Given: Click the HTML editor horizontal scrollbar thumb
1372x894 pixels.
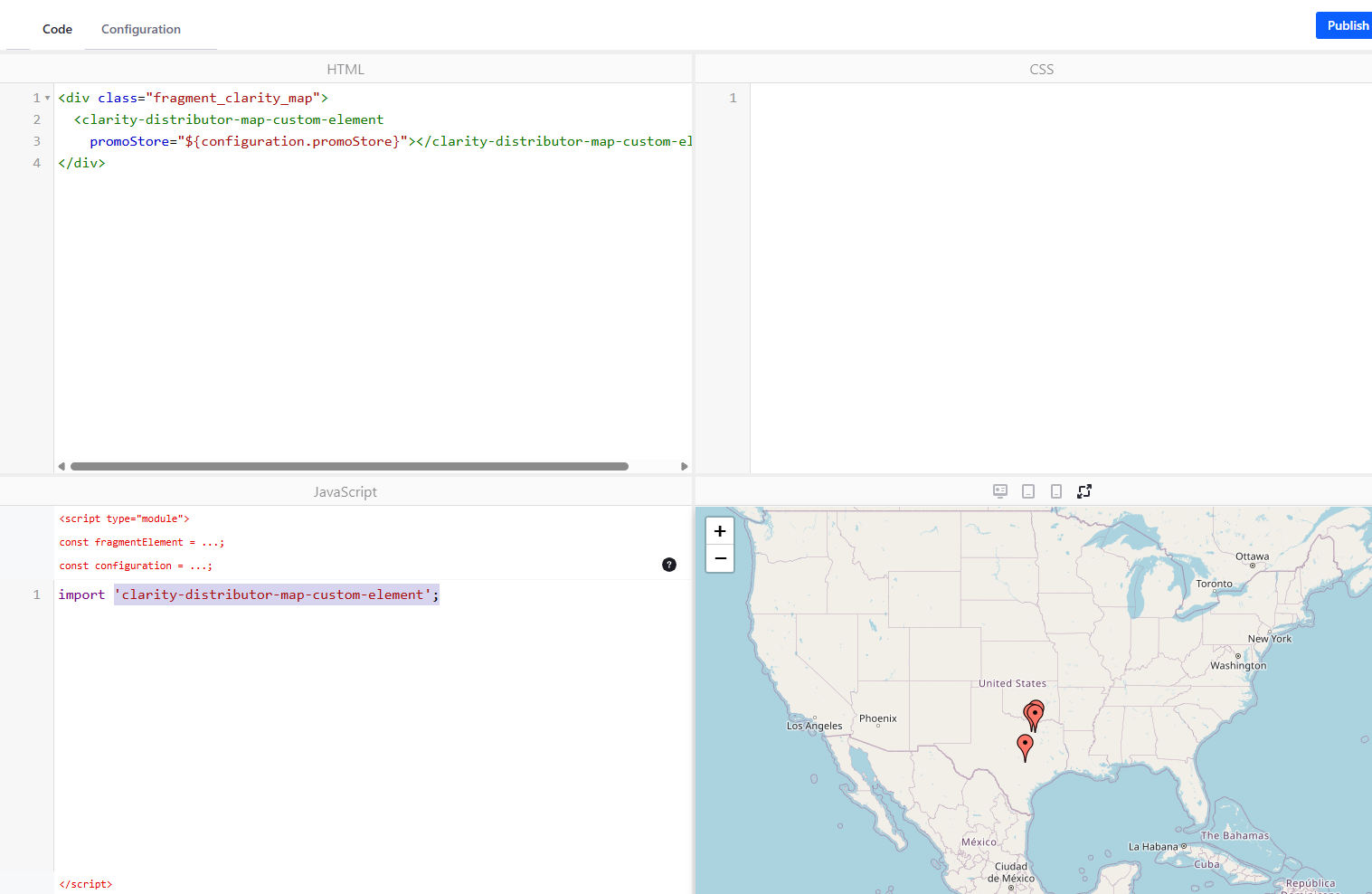Looking at the screenshot, I should (x=349, y=467).
